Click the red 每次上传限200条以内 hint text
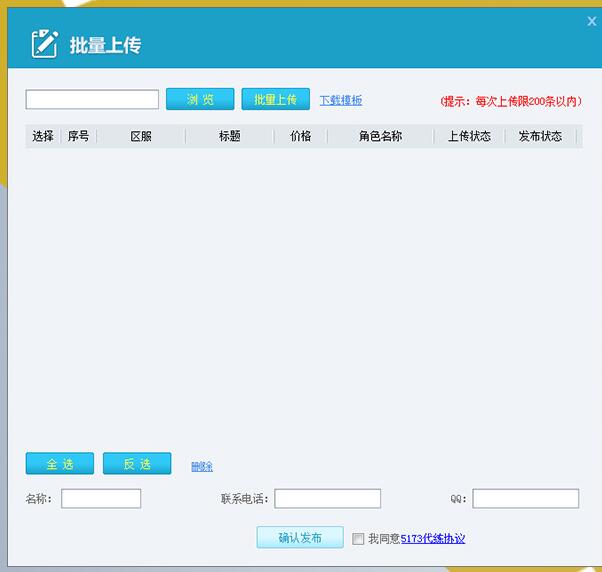This screenshot has height=572, width=602. pyautogui.click(x=511, y=101)
